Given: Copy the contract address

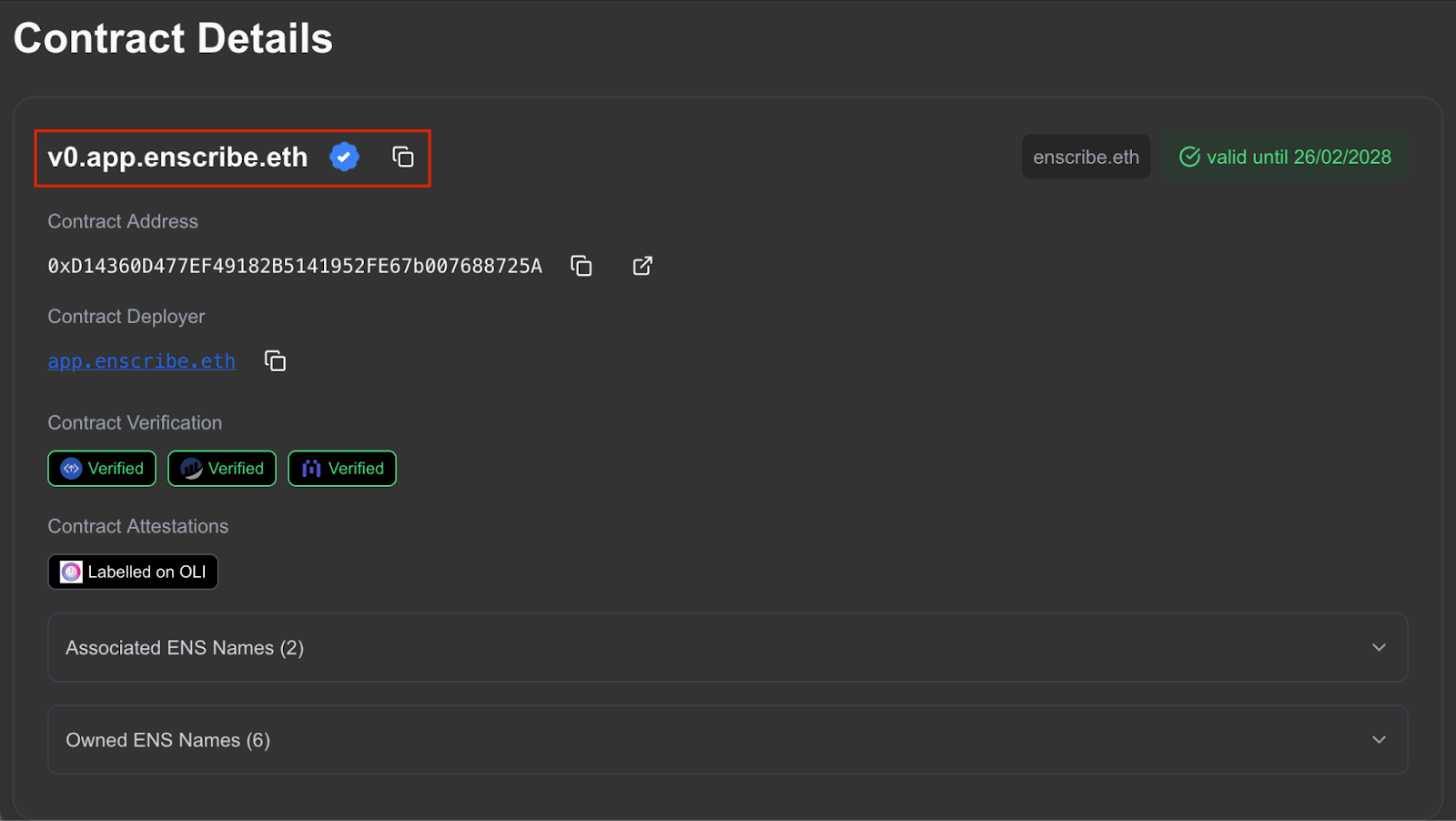Looking at the screenshot, I should coord(581,266).
